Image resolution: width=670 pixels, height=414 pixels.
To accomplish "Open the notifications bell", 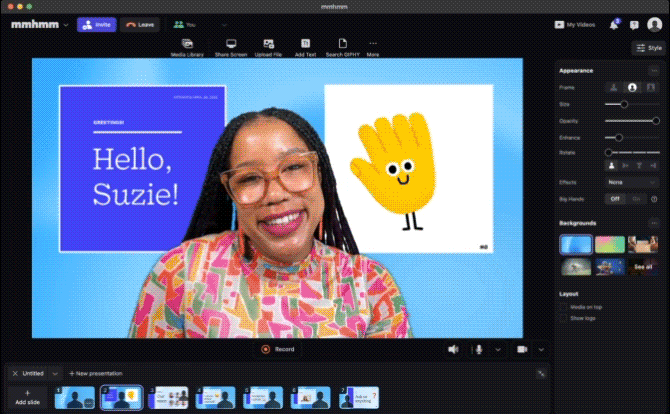I will point(614,25).
